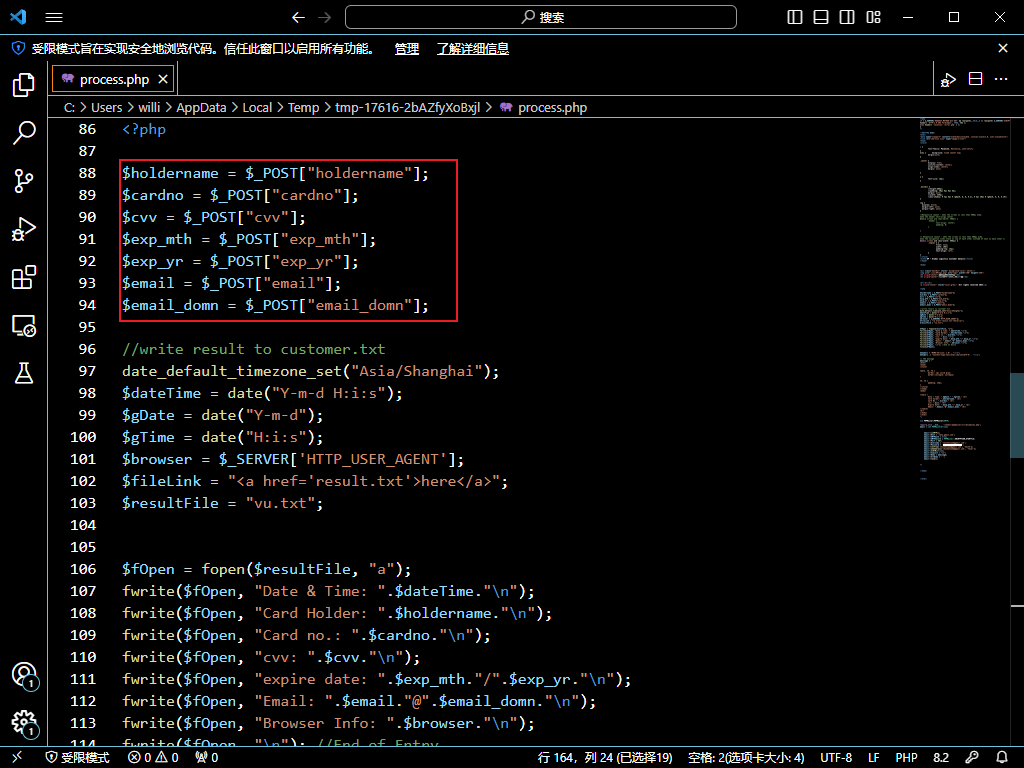Image resolution: width=1024 pixels, height=768 pixels.
Task: Toggle the primary side bar layout button
Action: 795,17
